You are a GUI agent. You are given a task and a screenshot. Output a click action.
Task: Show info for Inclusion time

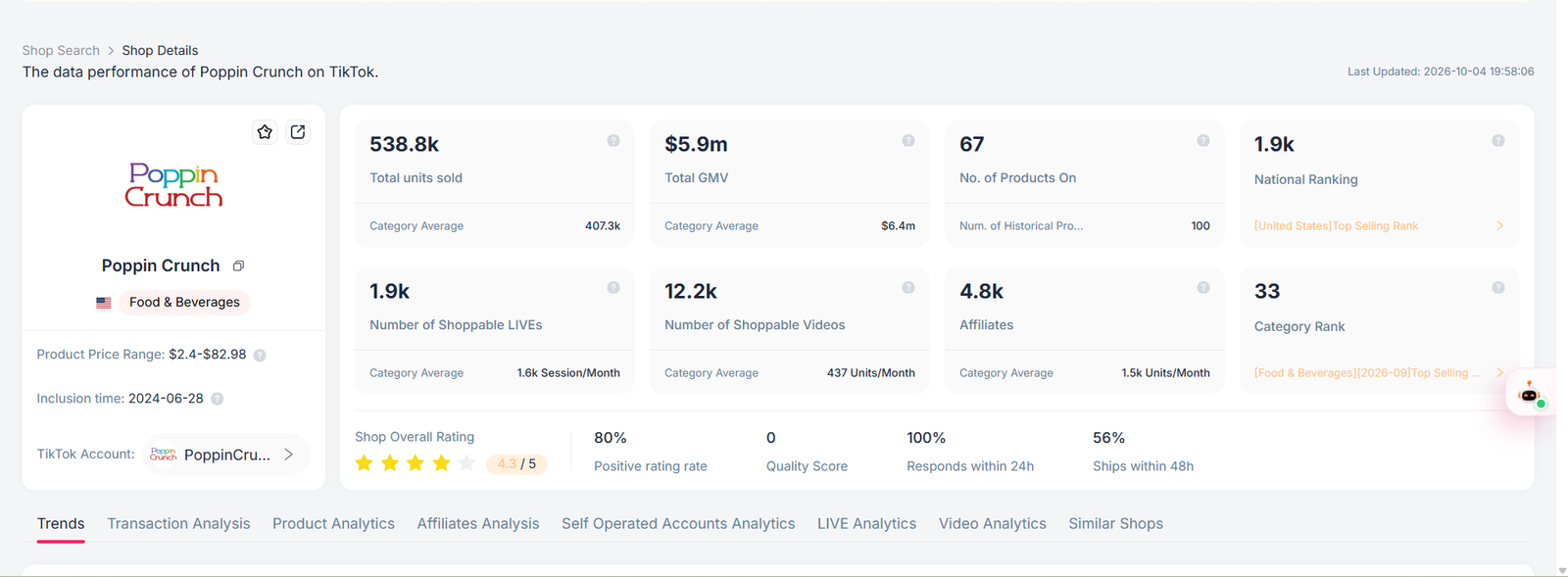tap(218, 399)
